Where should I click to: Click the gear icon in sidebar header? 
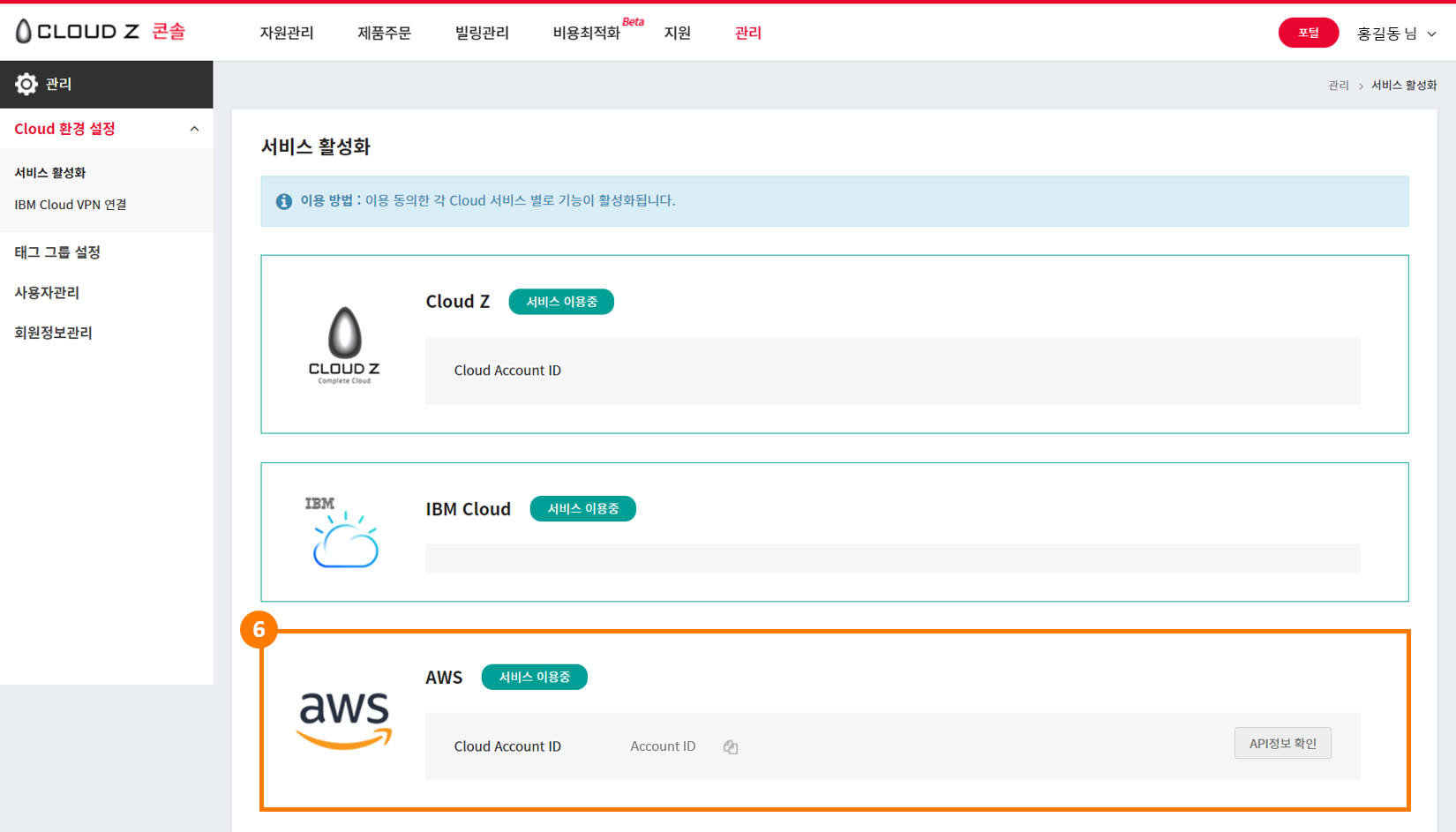coord(26,84)
